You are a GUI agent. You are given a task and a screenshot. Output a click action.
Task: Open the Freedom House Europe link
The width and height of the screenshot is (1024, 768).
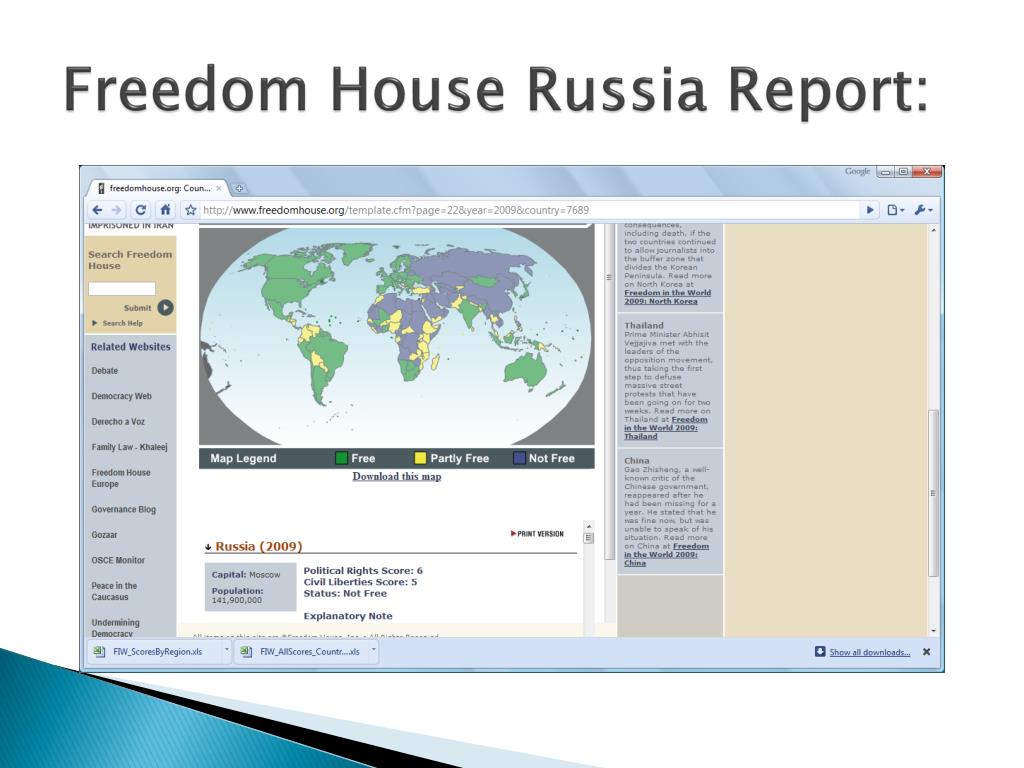(121, 478)
